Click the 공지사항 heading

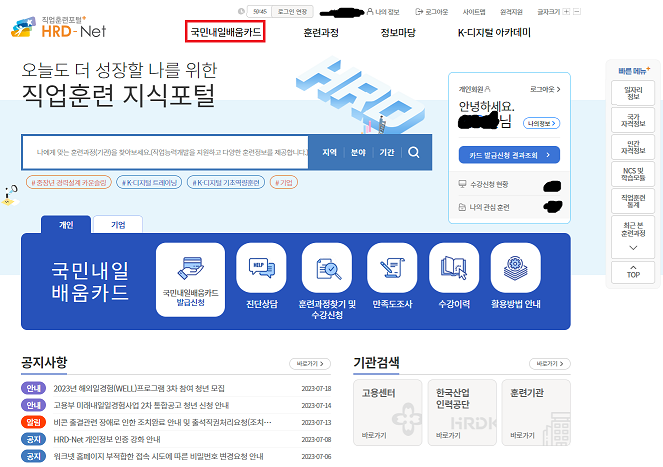[x=44, y=363]
